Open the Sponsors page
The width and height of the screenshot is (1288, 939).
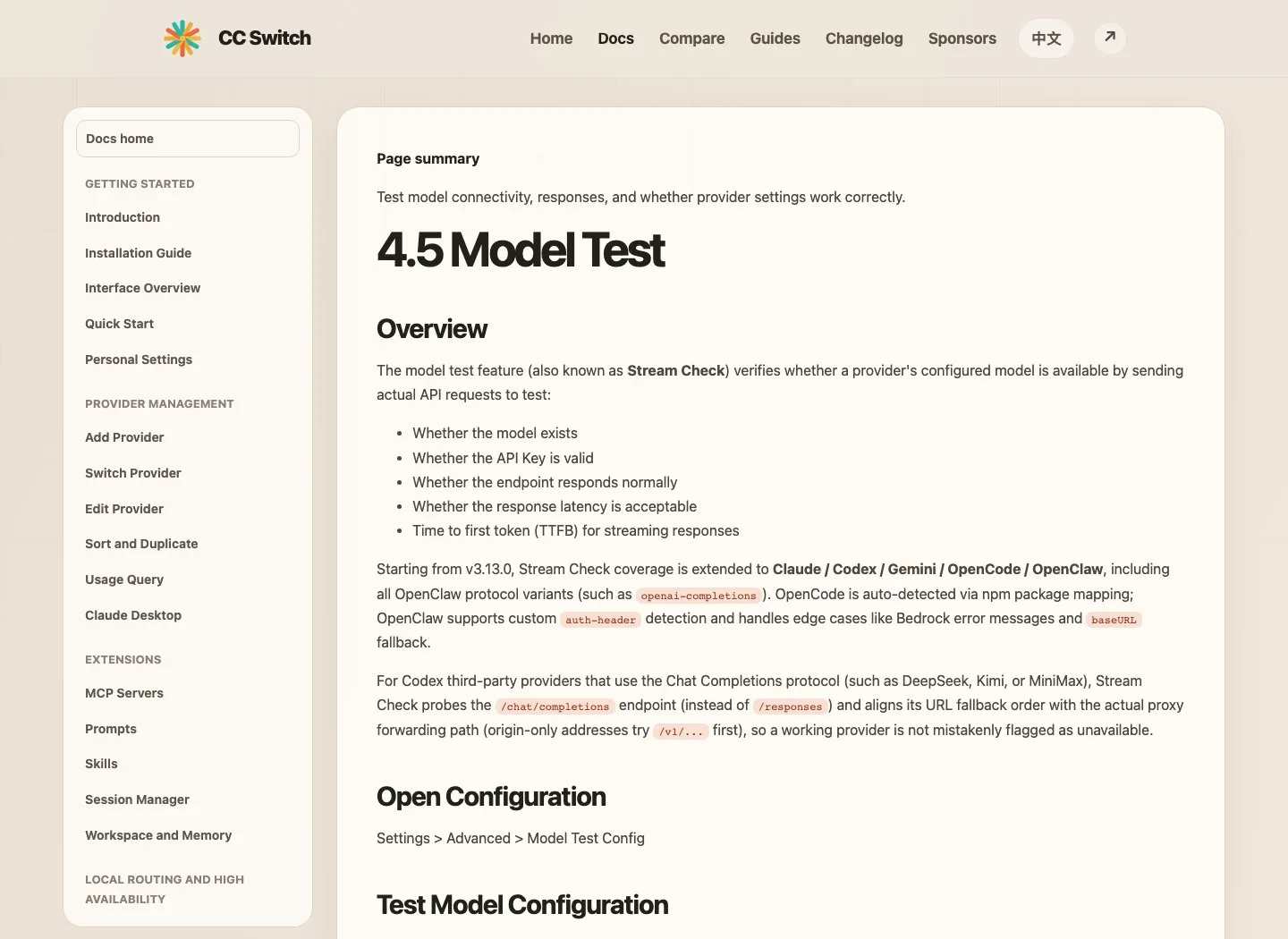point(962,38)
